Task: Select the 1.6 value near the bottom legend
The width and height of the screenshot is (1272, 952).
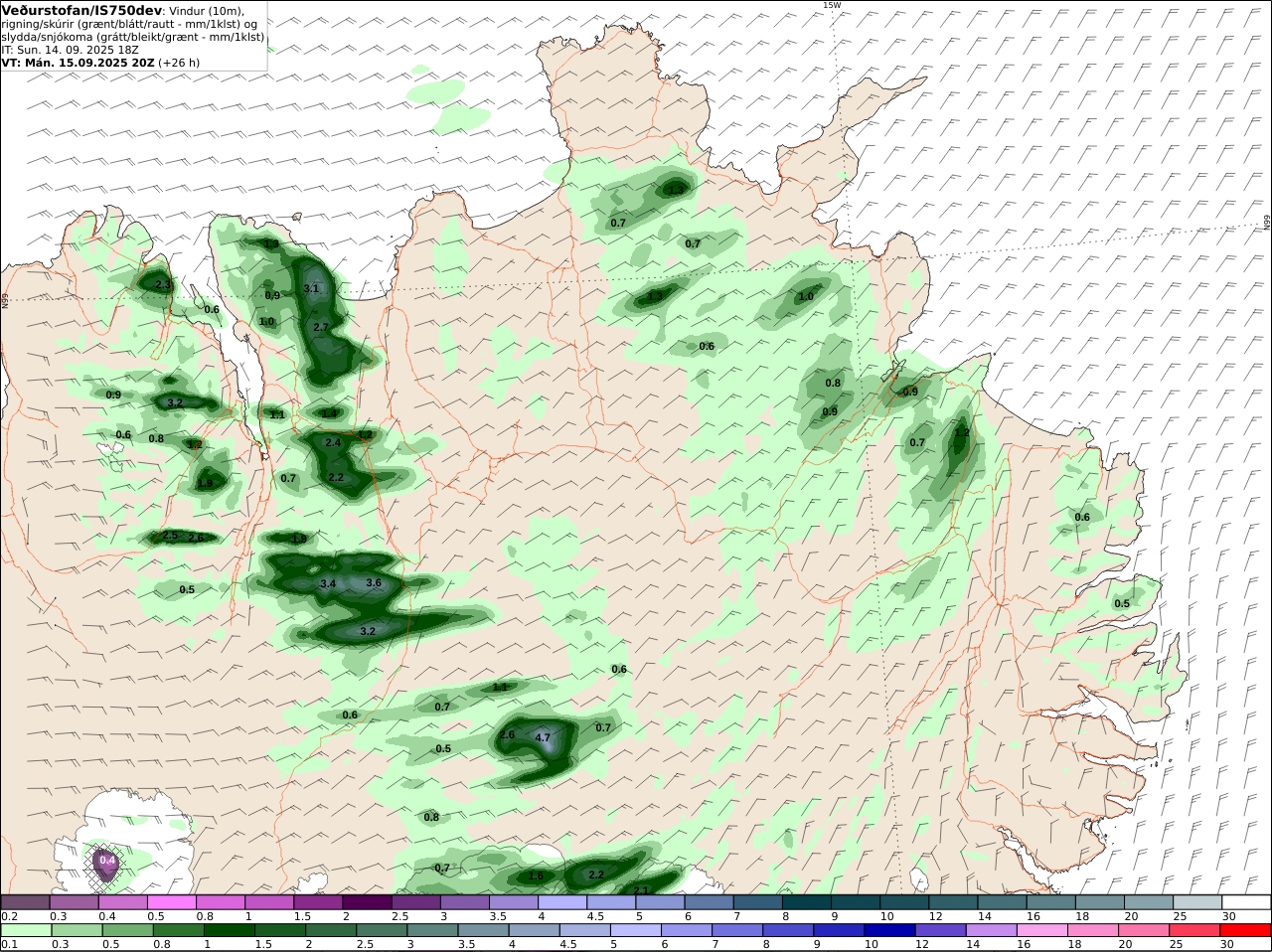Action: click(x=536, y=876)
